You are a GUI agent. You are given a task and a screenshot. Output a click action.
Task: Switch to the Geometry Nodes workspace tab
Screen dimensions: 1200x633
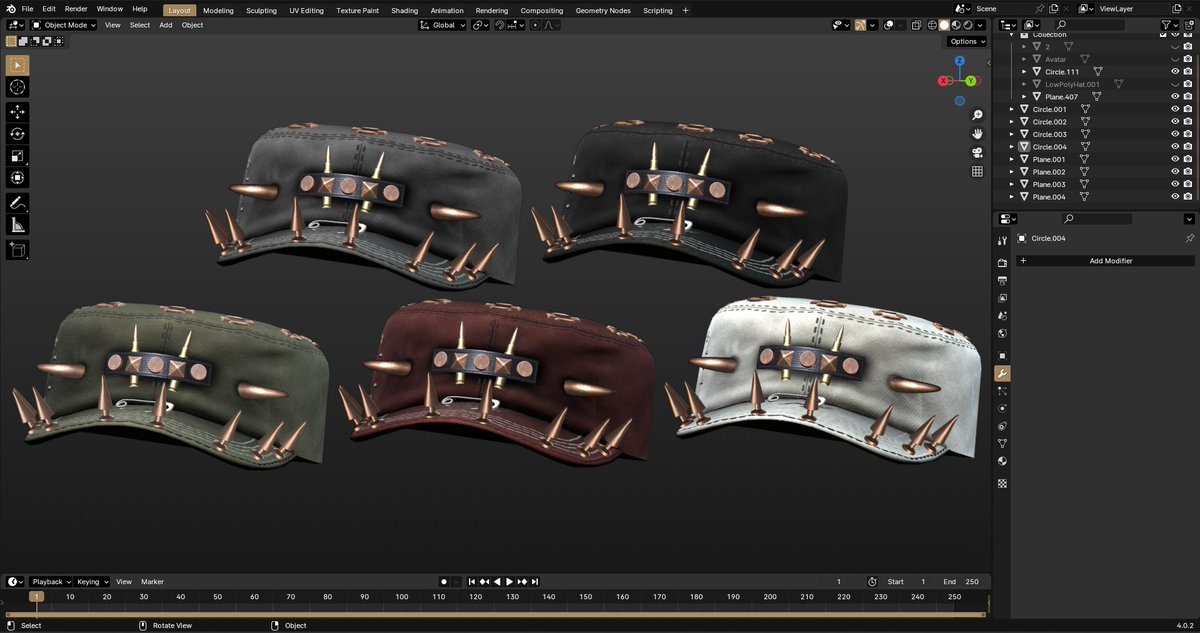pyautogui.click(x=603, y=10)
